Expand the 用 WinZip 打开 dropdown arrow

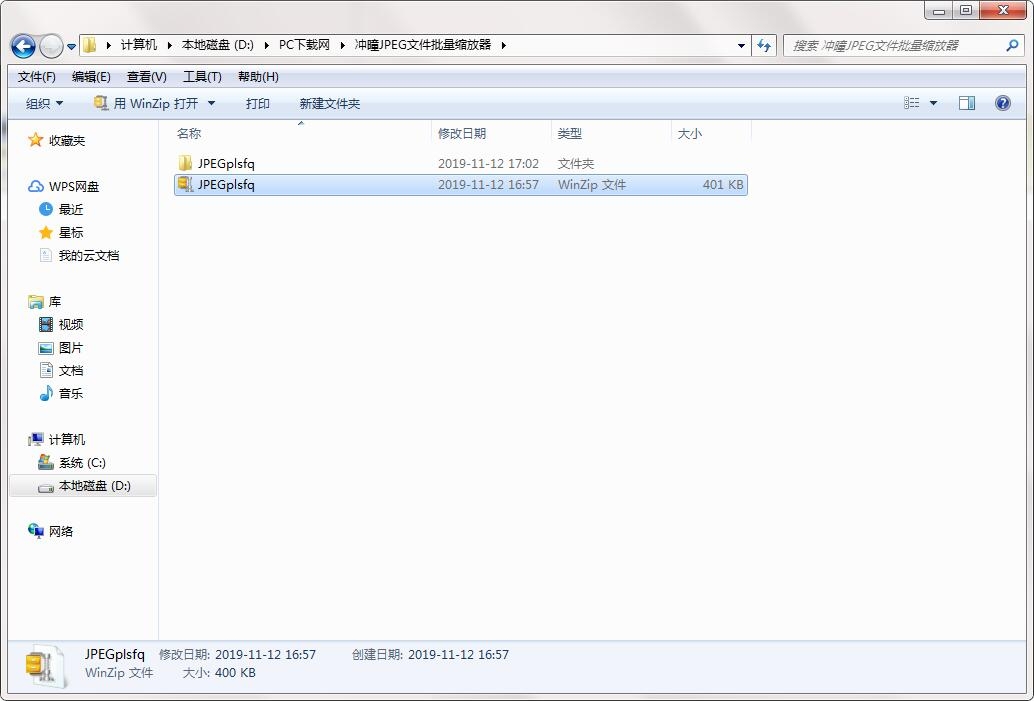pyautogui.click(x=211, y=103)
